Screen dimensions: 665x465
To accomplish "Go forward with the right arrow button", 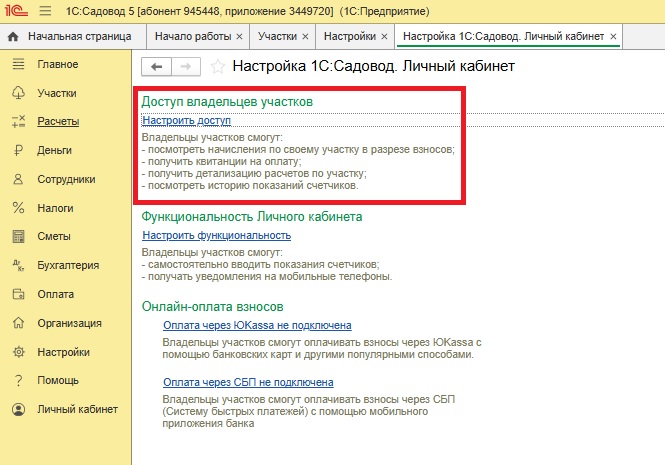I will [x=186, y=67].
